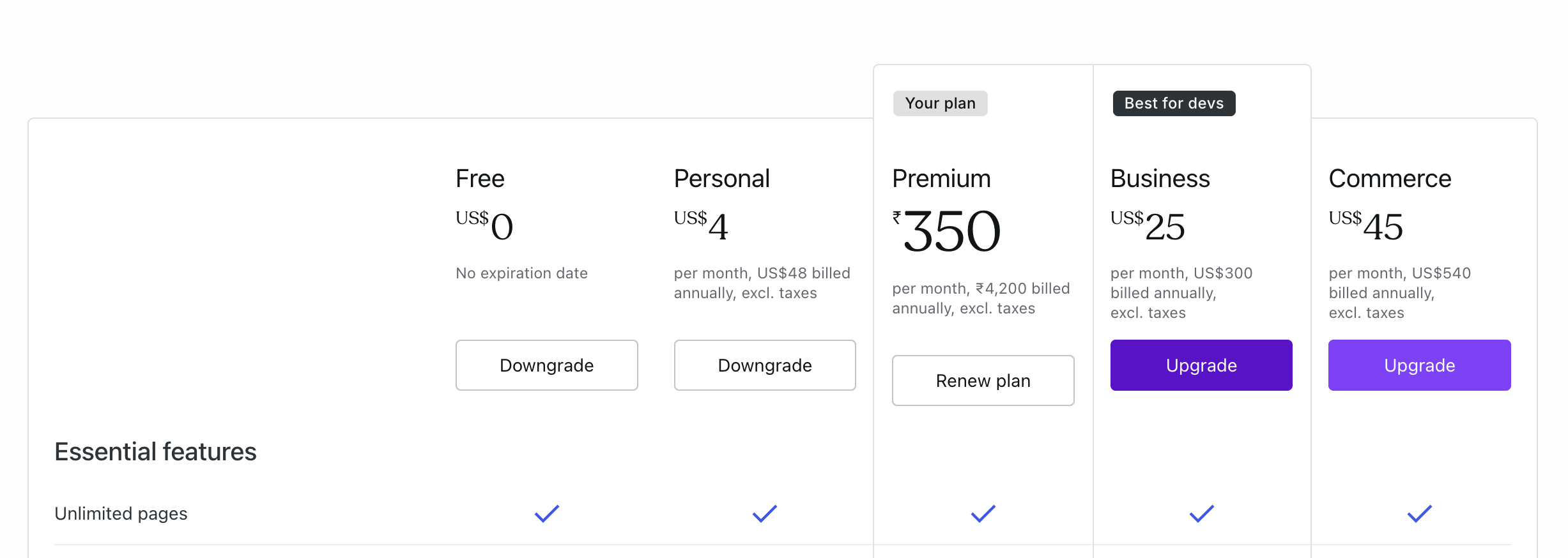Click the Premium column Unlimited pages checkmark
Image resolution: width=1568 pixels, height=558 pixels.
[983, 513]
